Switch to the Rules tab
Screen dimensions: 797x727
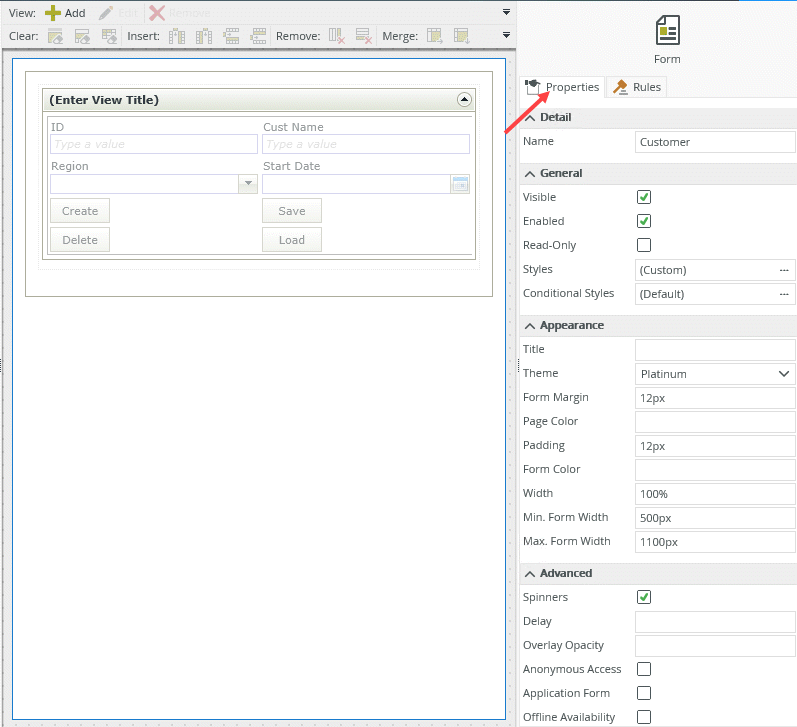point(637,87)
